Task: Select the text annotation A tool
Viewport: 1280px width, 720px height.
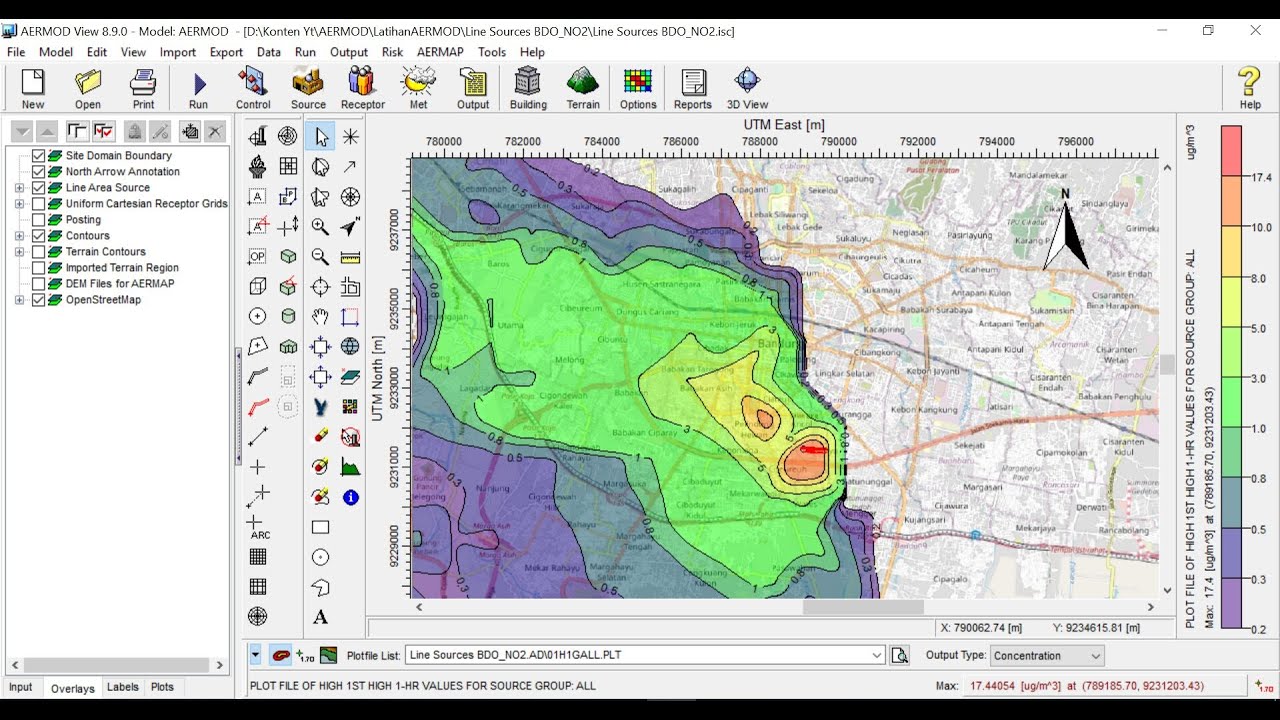Action: (x=320, y=617)
